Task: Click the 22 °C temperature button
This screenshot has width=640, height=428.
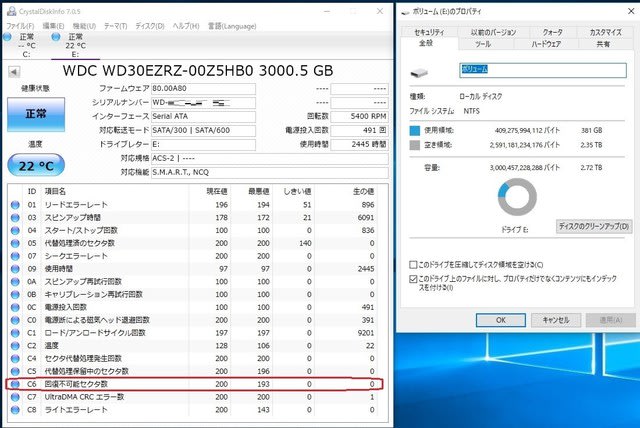Action: [x=36, y=165]
